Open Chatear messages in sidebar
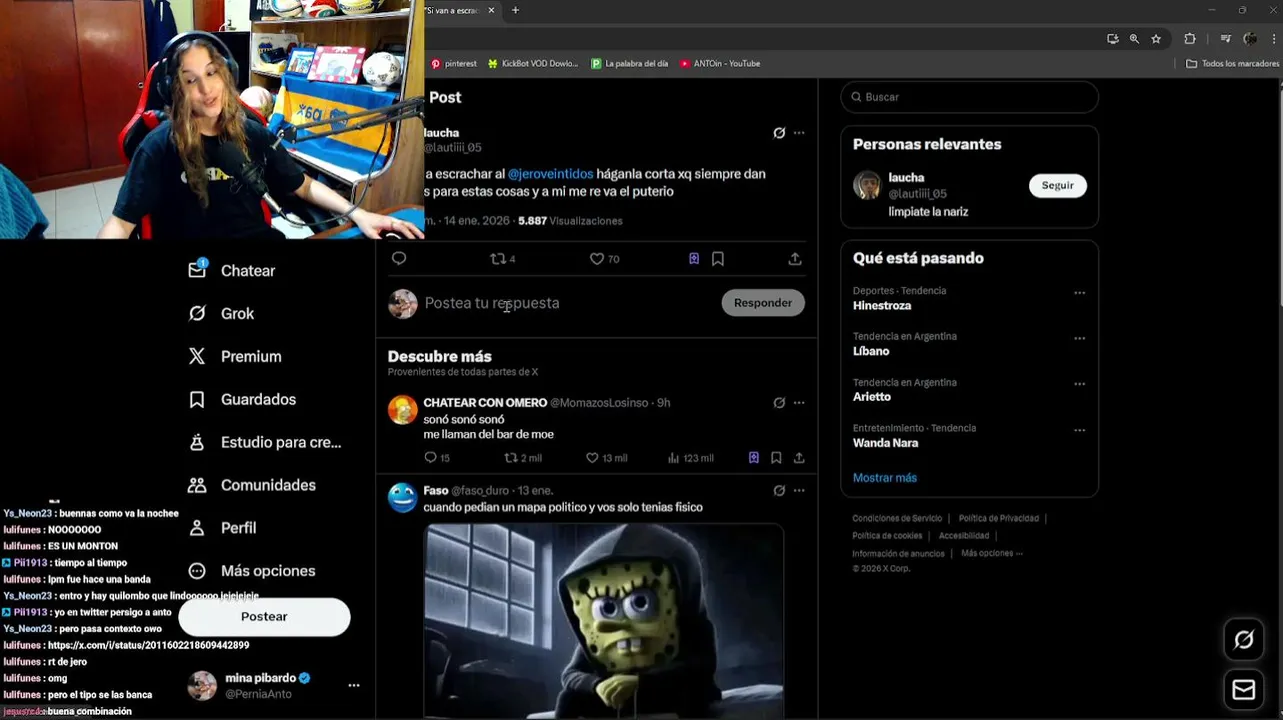 click(x=232, y=271)
